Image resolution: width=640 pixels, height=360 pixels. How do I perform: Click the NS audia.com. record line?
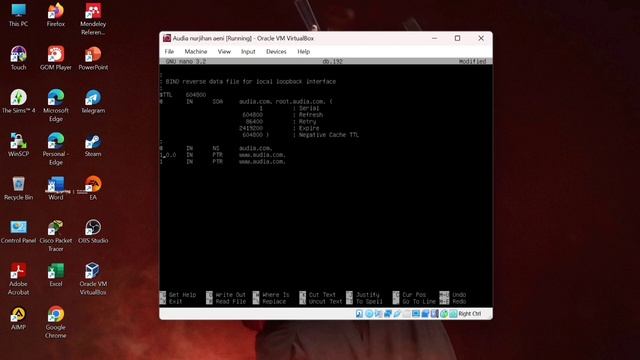click(x=216, y=148)
